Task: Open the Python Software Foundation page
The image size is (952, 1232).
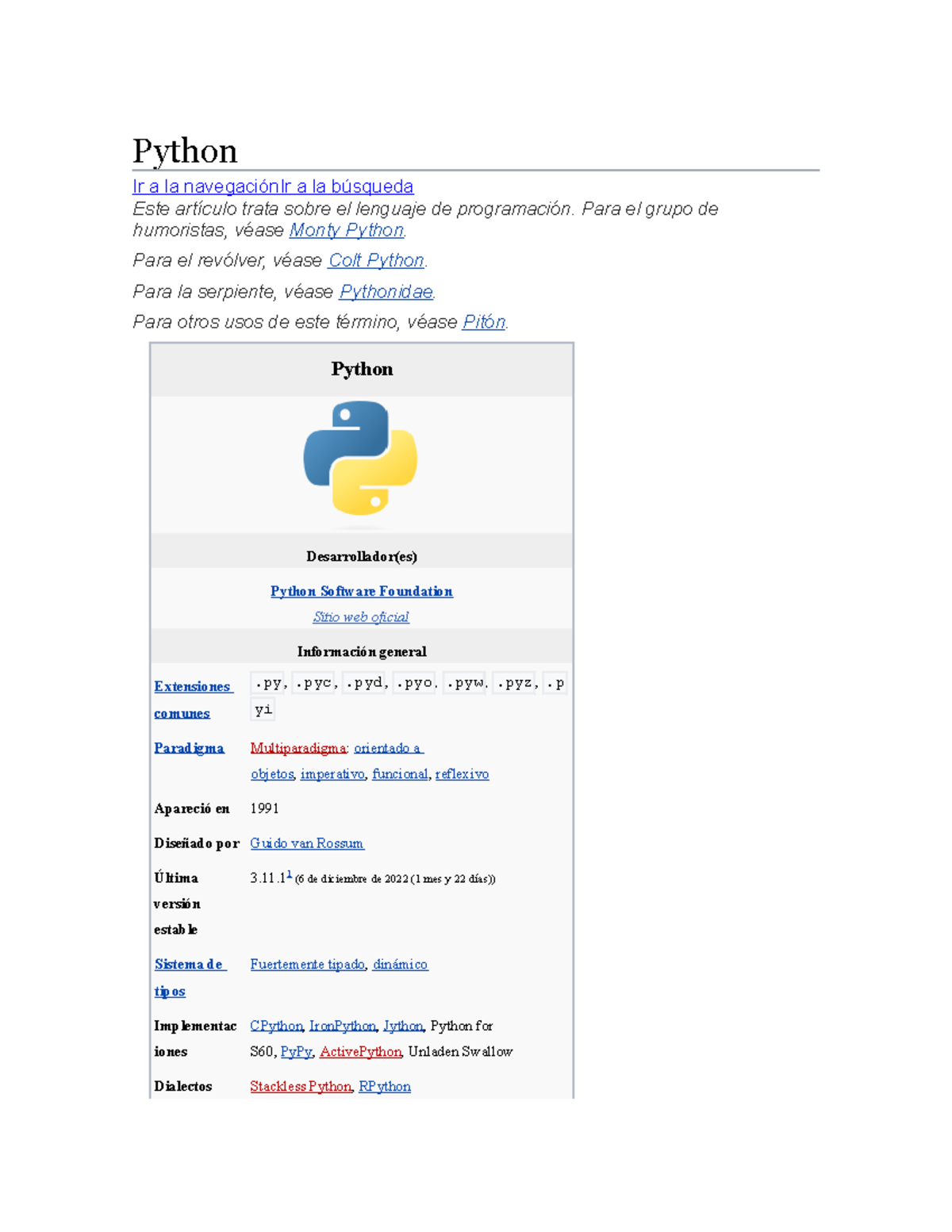Action: click(x=360, y=591)
